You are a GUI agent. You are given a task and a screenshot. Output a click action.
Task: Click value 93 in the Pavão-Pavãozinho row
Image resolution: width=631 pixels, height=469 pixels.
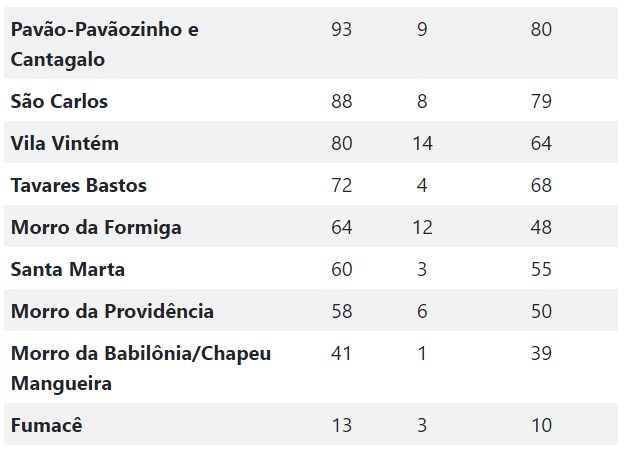342,29
